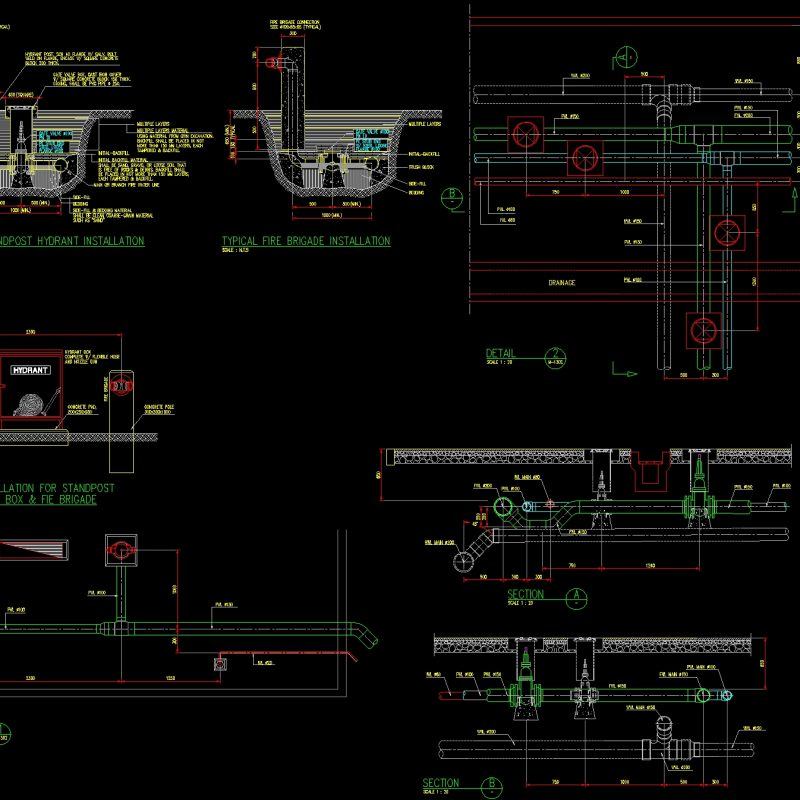Screen dimensions: 800x800
Task: Select the hose reel drawing inside the hydrant box
Action: [x=32, y=403]
